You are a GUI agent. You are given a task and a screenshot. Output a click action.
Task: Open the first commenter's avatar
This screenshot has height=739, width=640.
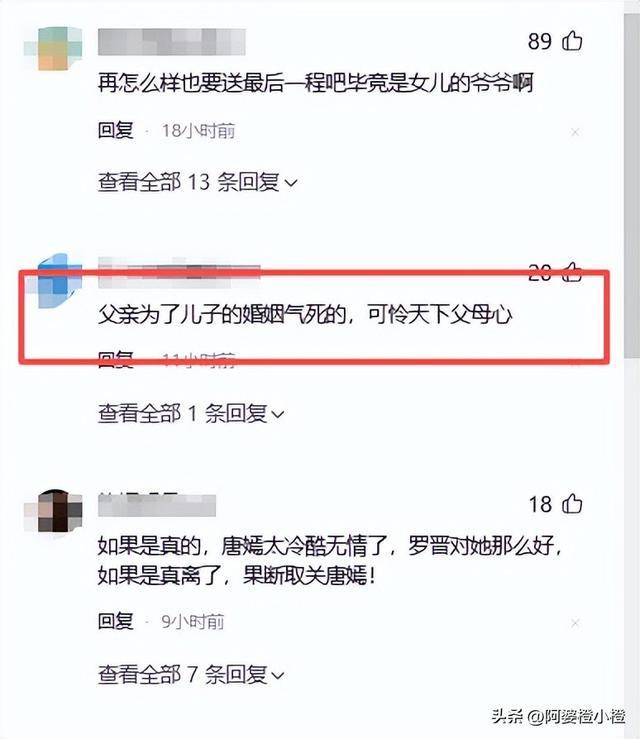[x=53, y=48]
